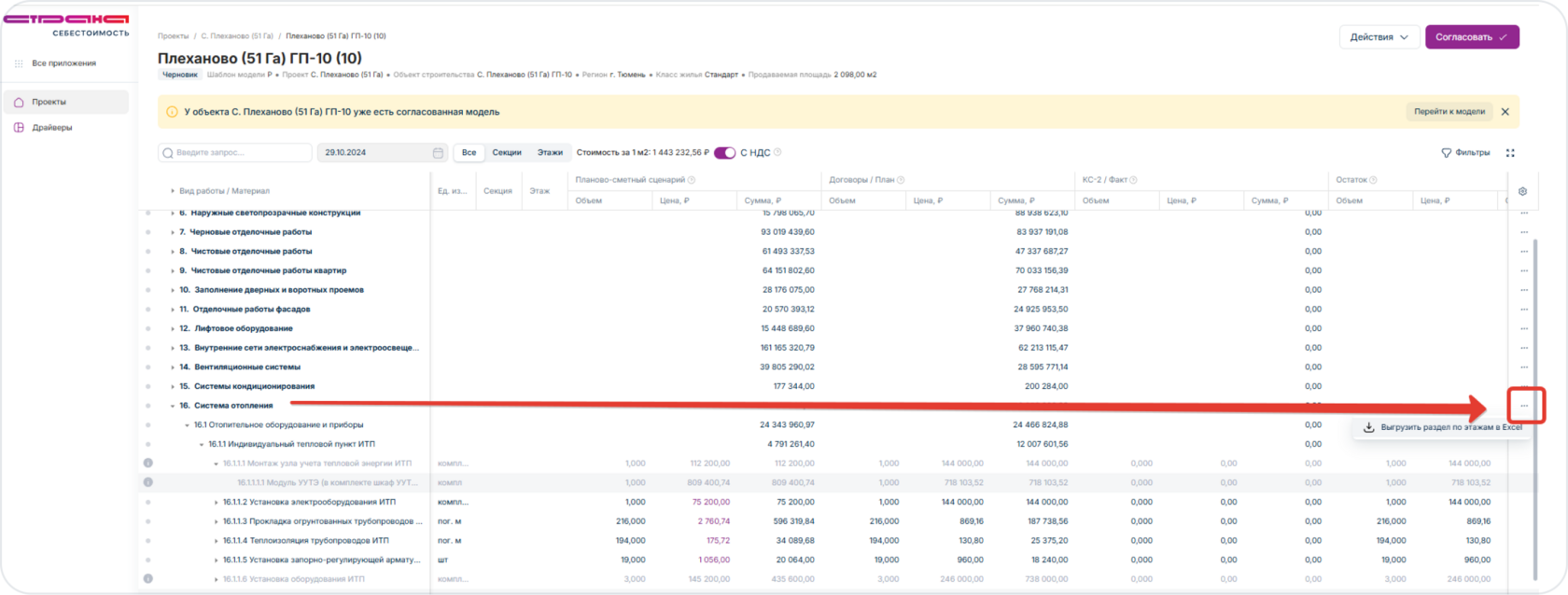Click Выгрузить раздел по этажам в Excel
The width and height of the screenshot is (1568, 595).
[1442, 427]
